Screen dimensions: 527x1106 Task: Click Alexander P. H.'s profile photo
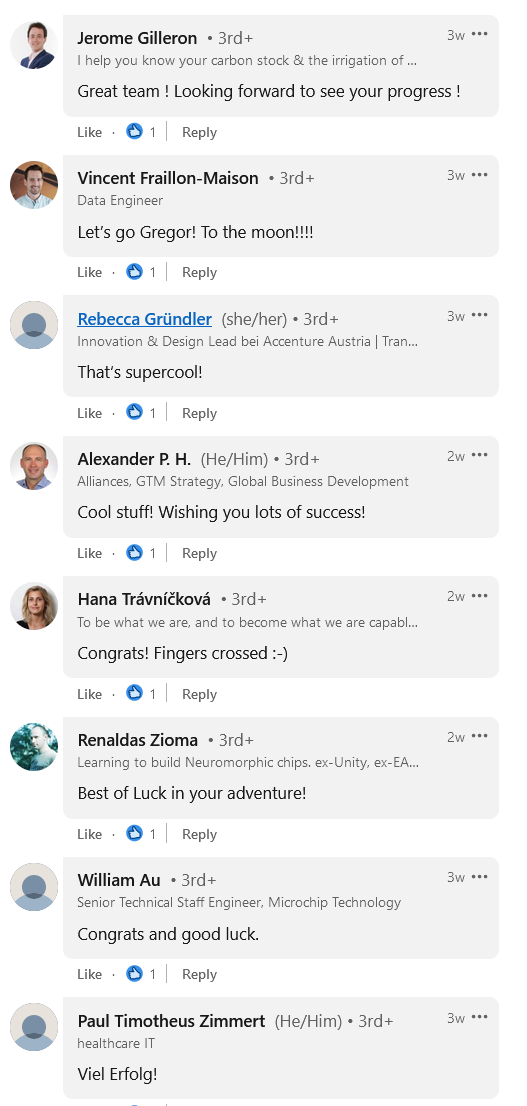click(34, 466)
